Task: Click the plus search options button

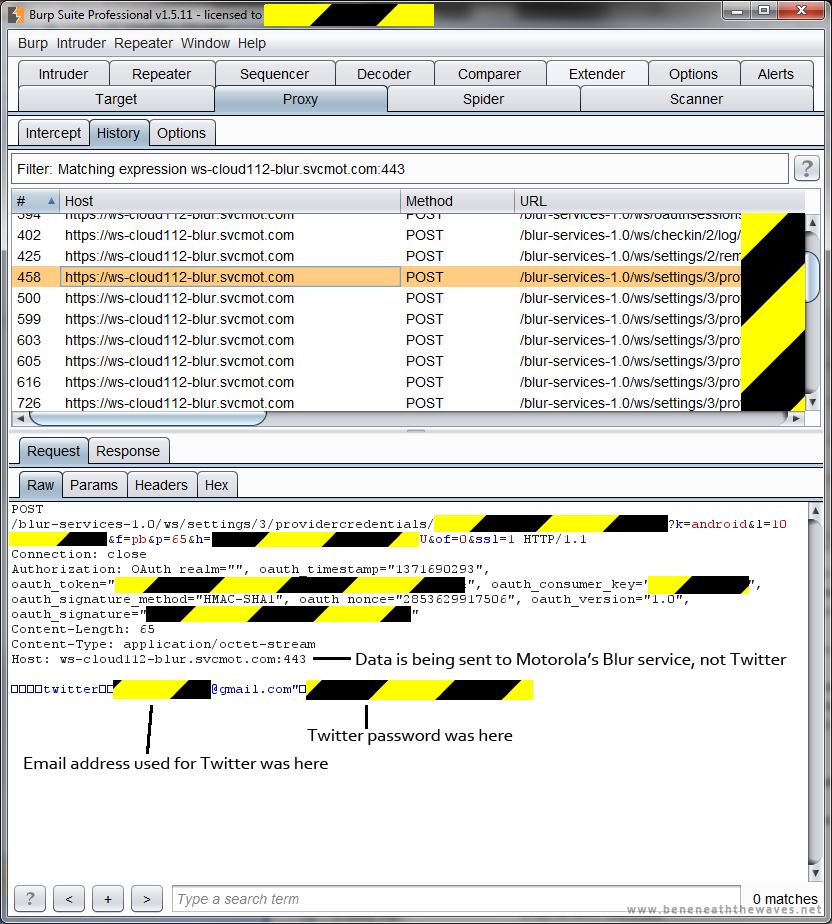Action: 108,899
